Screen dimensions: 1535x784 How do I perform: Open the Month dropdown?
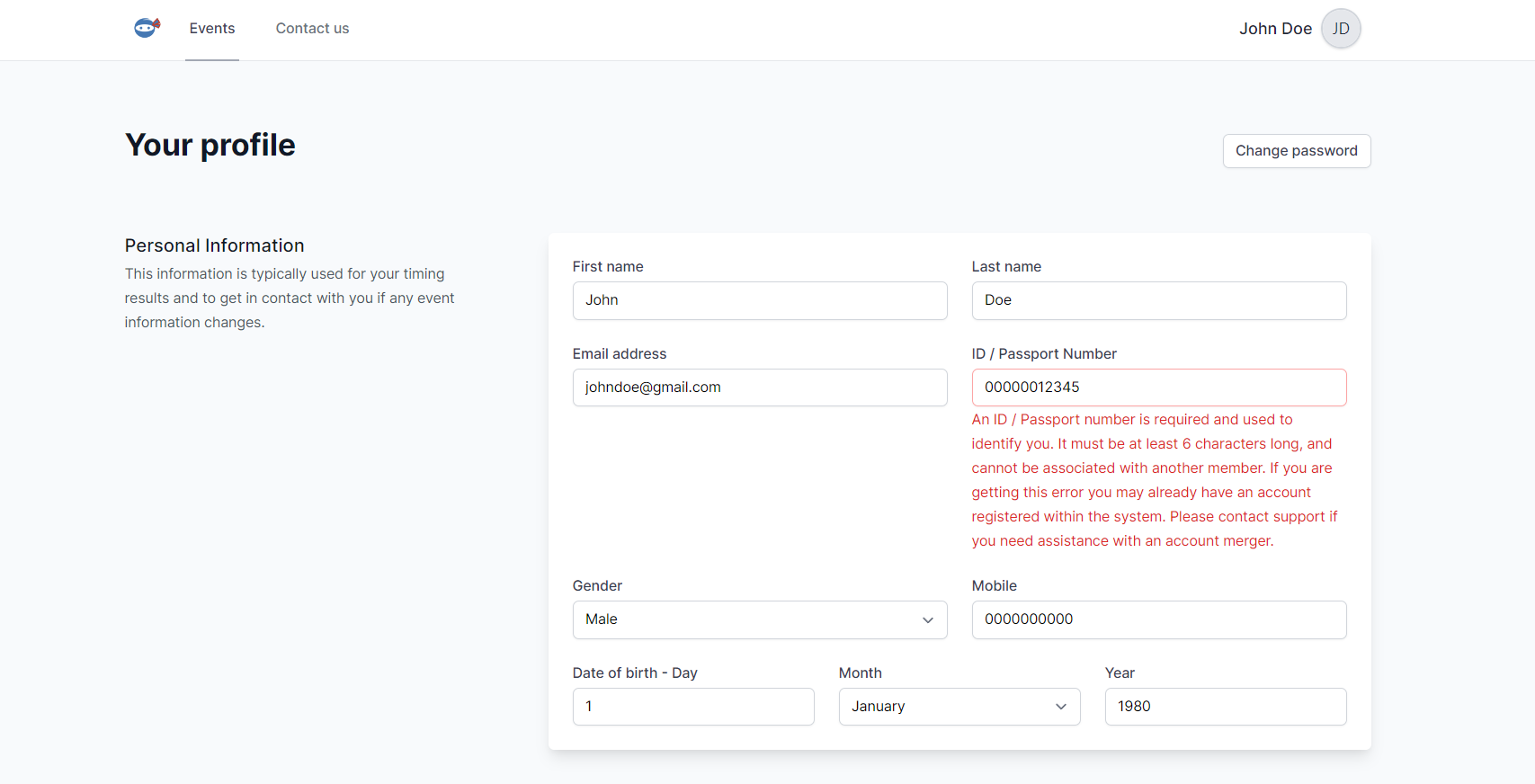tap(959, 707)
